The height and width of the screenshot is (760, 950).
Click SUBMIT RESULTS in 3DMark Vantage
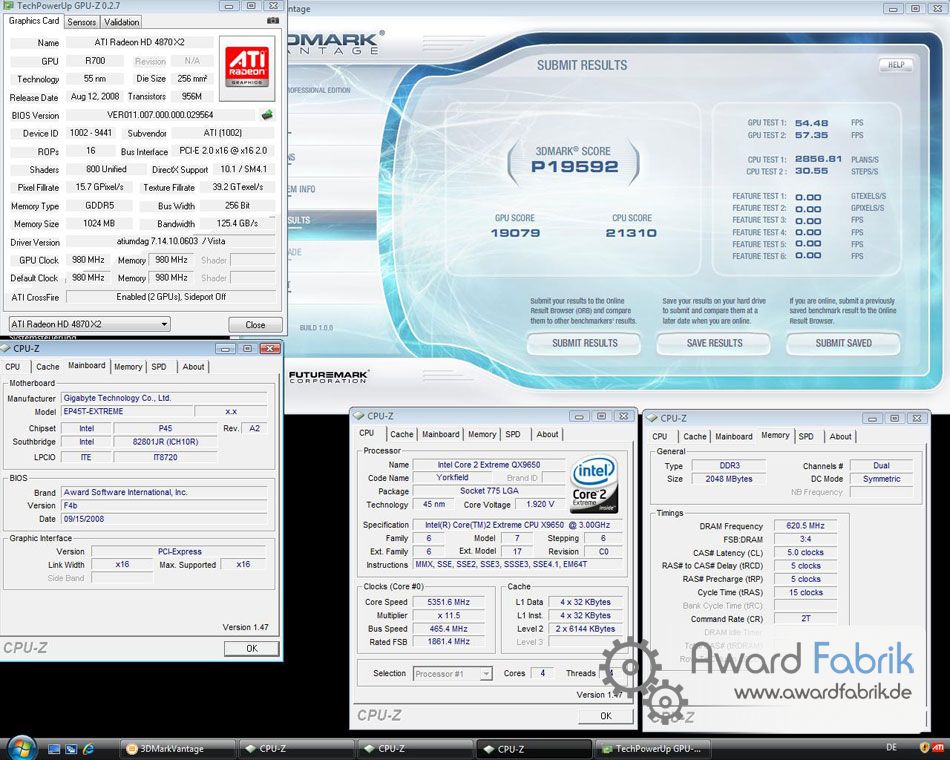click(x=584, y=343)
